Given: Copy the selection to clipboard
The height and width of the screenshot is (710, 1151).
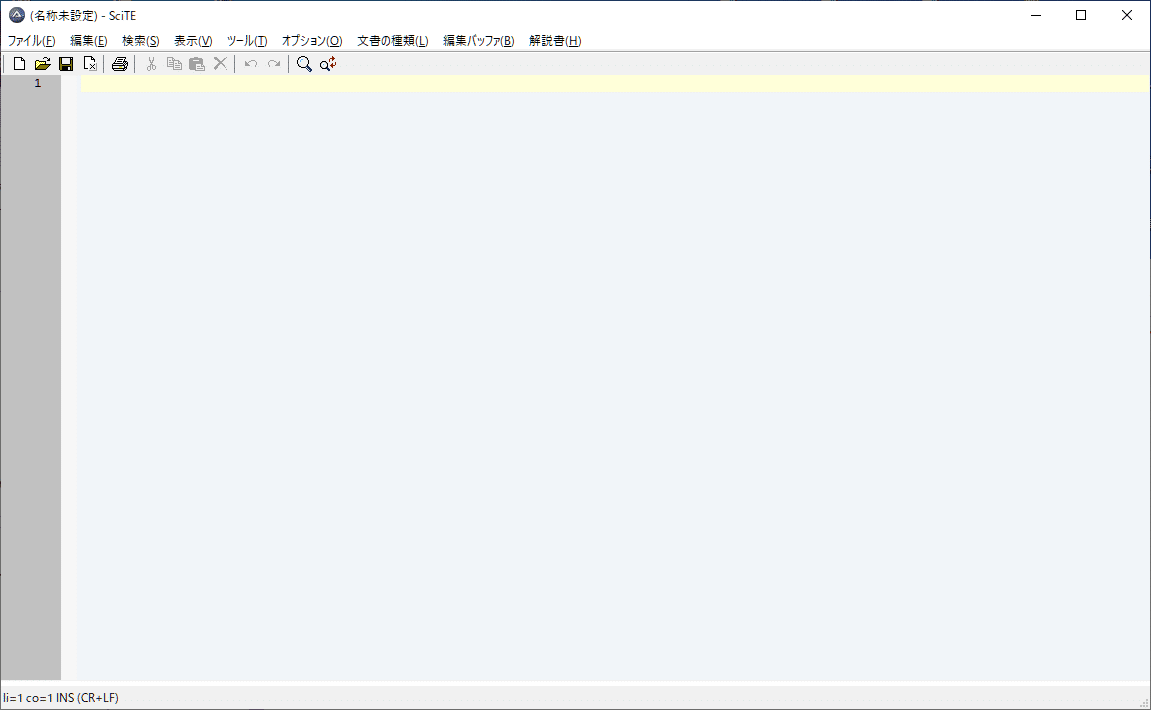Looking at the screenshot, I should [x=174, y=63].
